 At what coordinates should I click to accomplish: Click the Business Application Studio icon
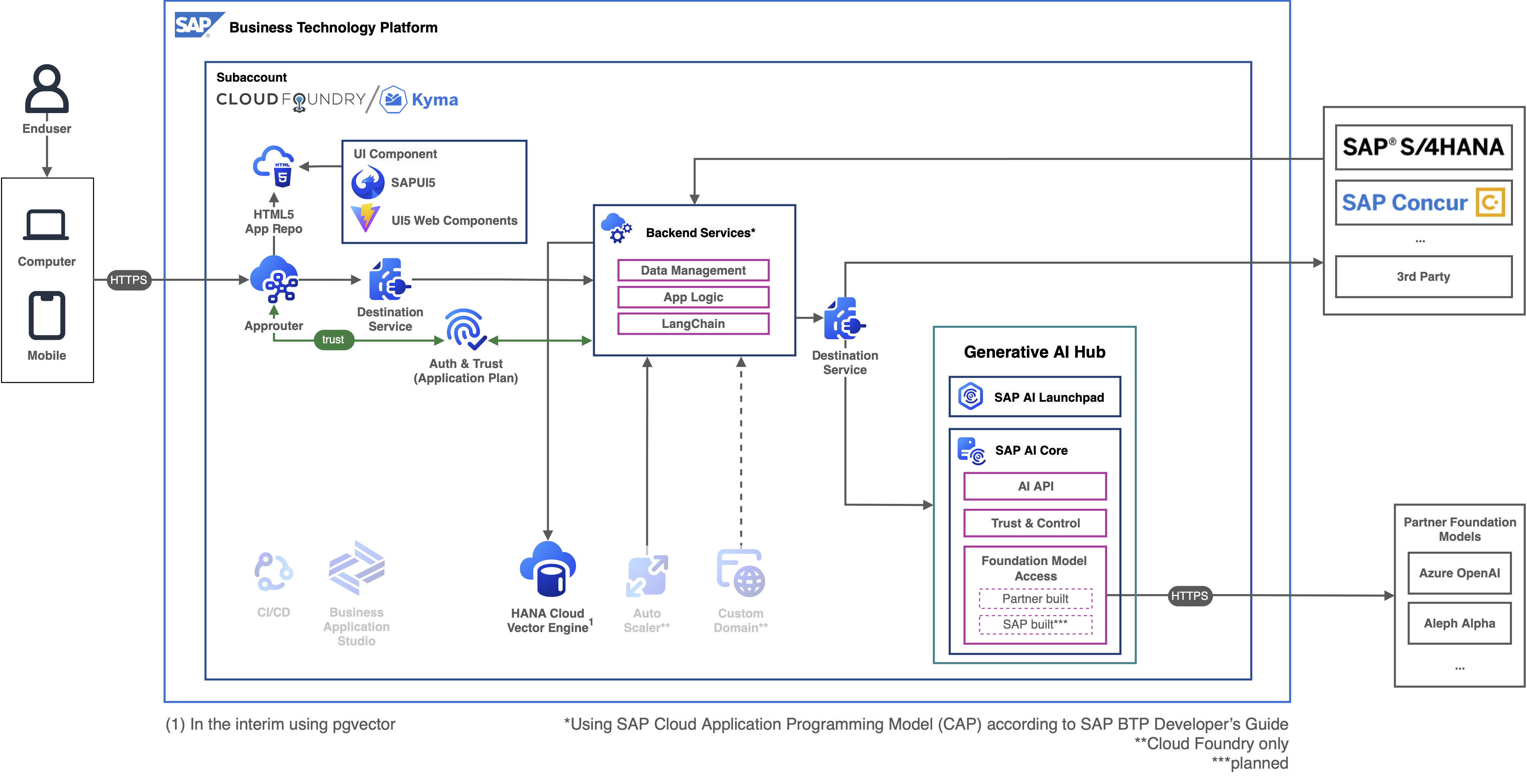(x=356, y=568)
